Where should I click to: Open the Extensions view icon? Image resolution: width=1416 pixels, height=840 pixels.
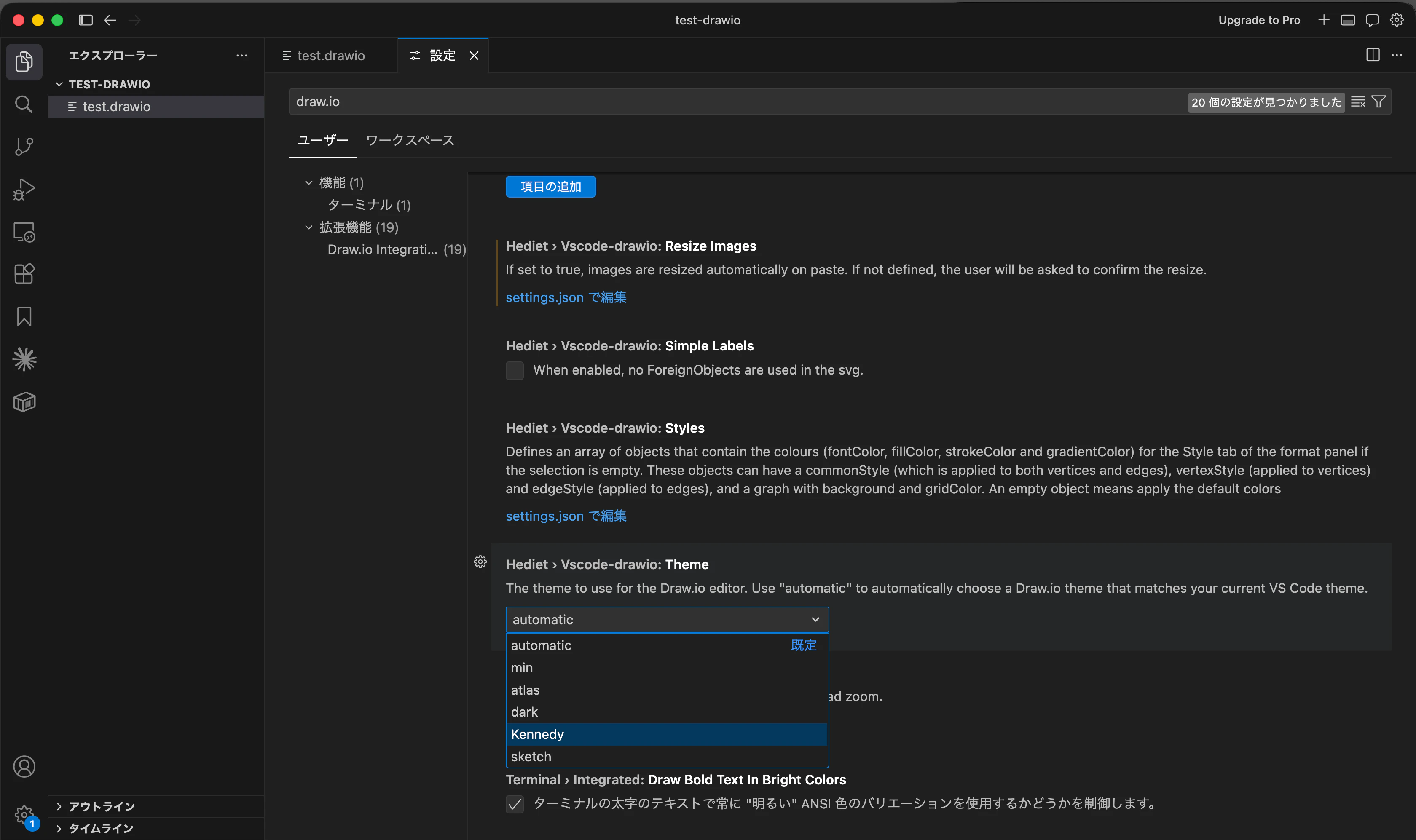point(24,274)
